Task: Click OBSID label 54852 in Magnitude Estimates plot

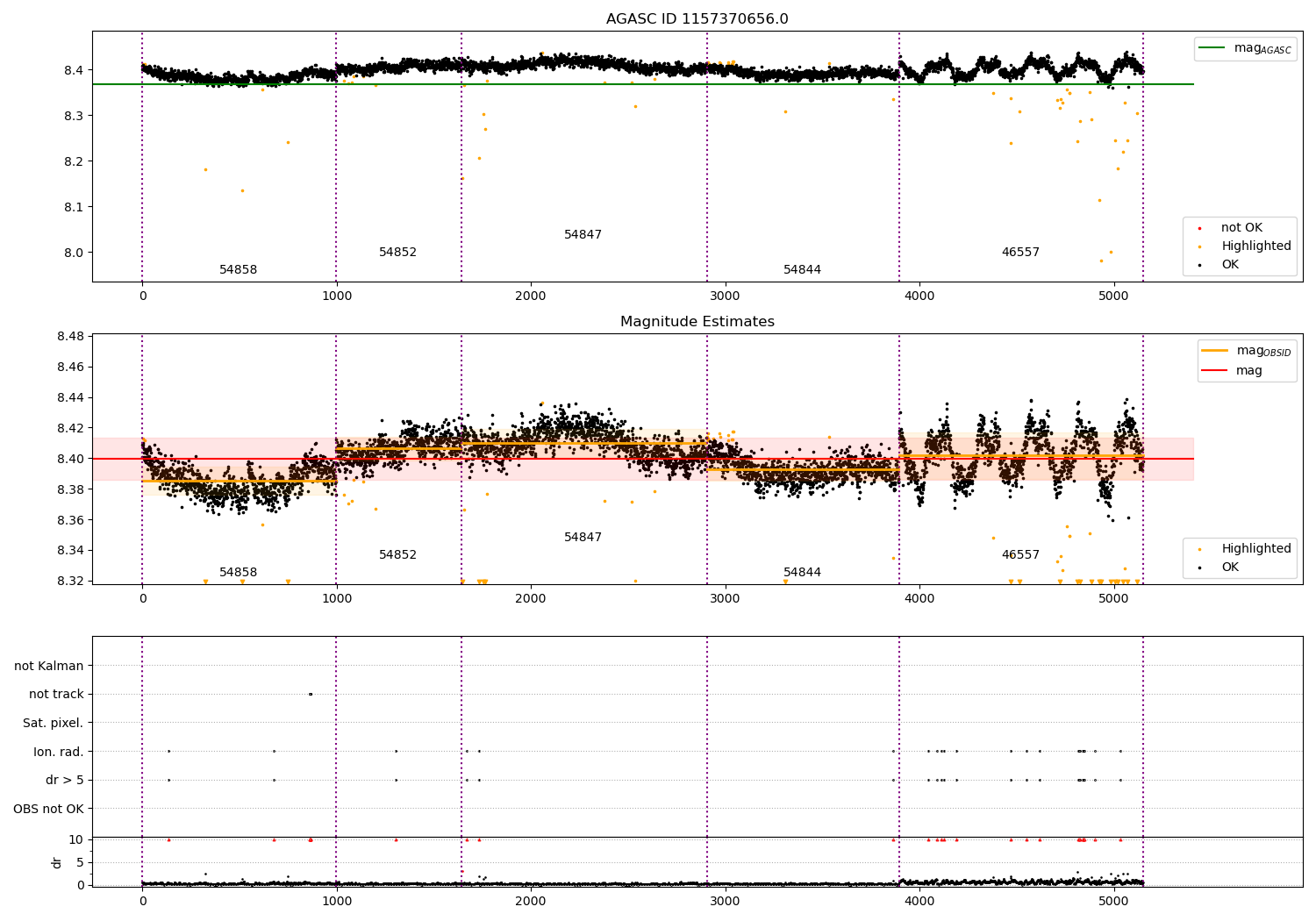Action: coord(397,555)
